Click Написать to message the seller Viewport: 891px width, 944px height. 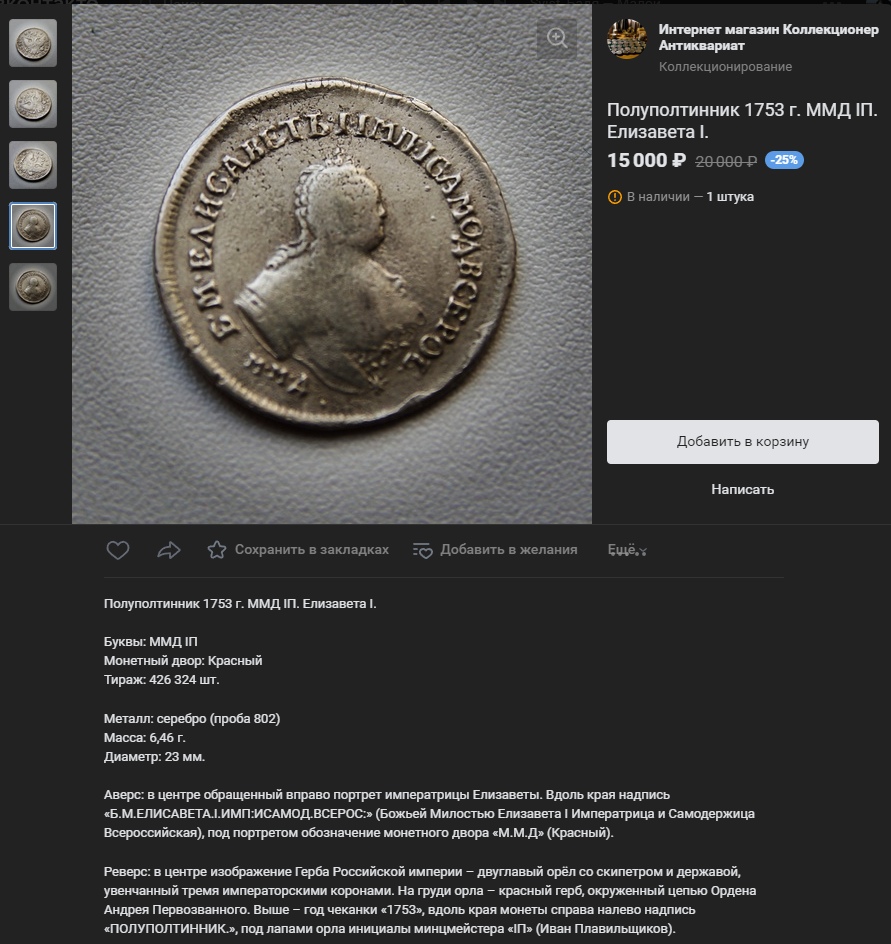point(742,489)
